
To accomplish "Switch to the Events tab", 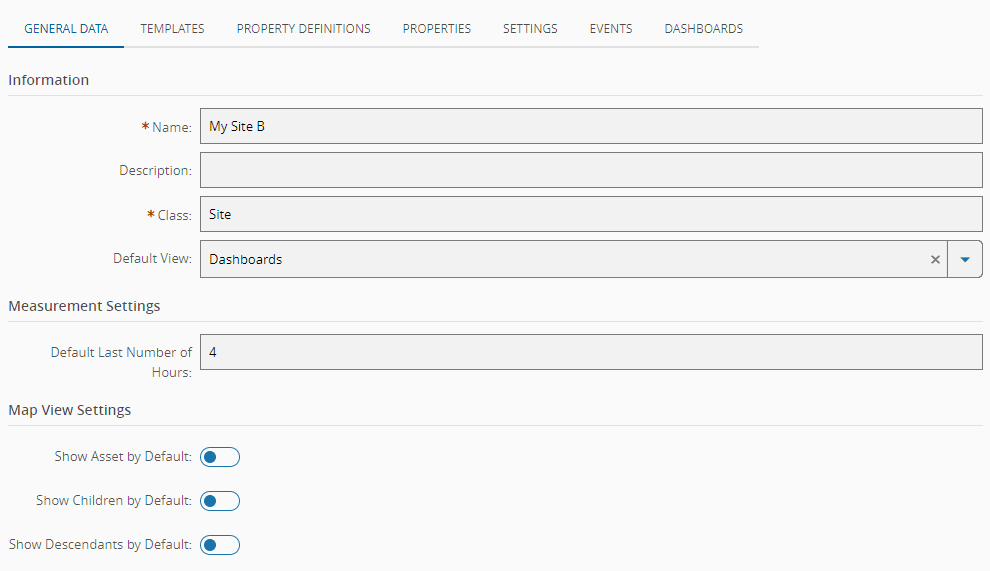I will point(610,29).
